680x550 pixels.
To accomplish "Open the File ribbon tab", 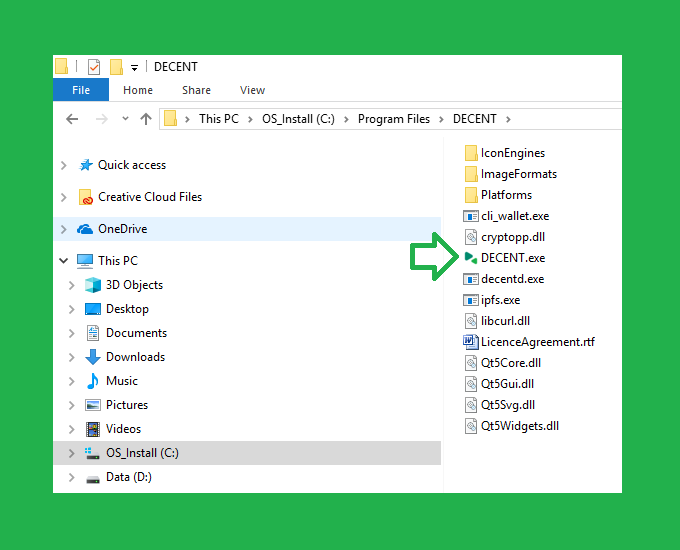I will [81, 90].
